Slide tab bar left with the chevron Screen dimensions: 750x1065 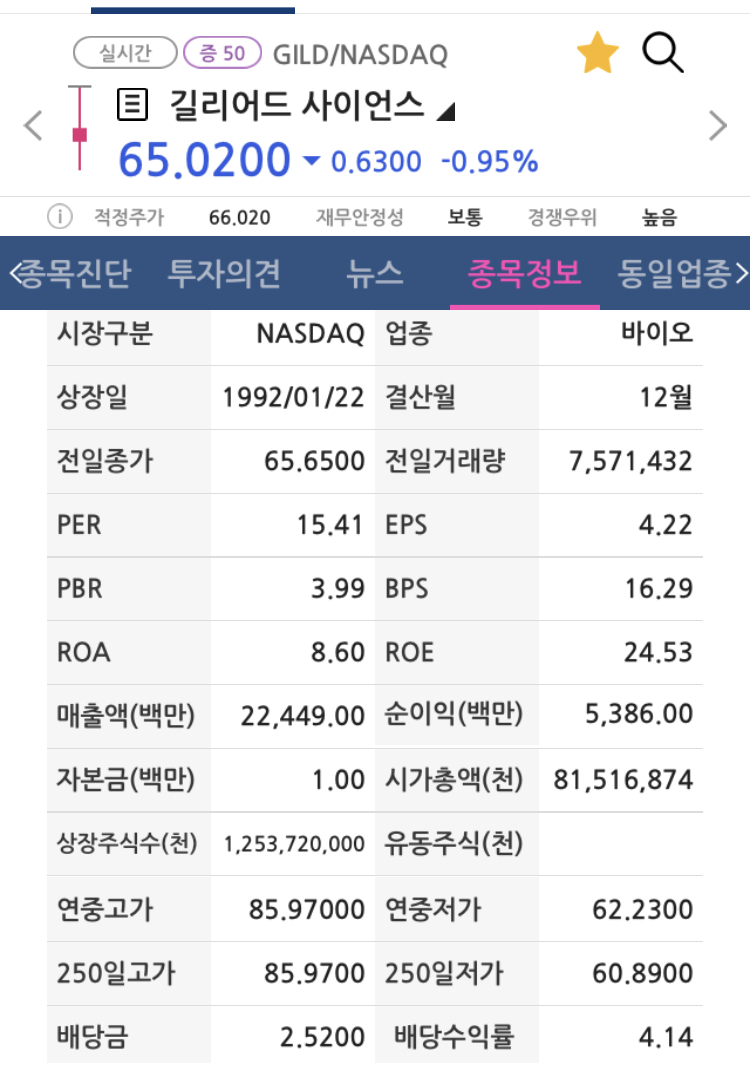click(x=16, y=273)
